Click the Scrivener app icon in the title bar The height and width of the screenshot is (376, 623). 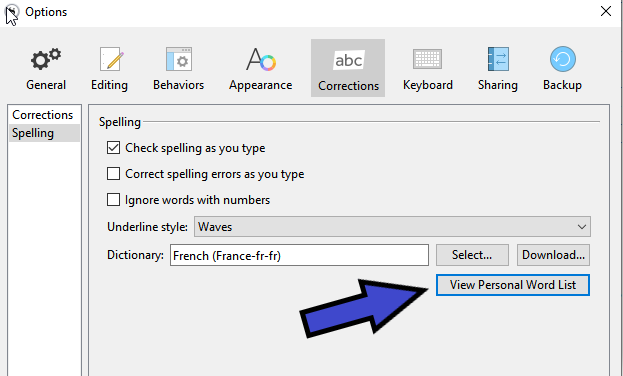pos(12,12)
